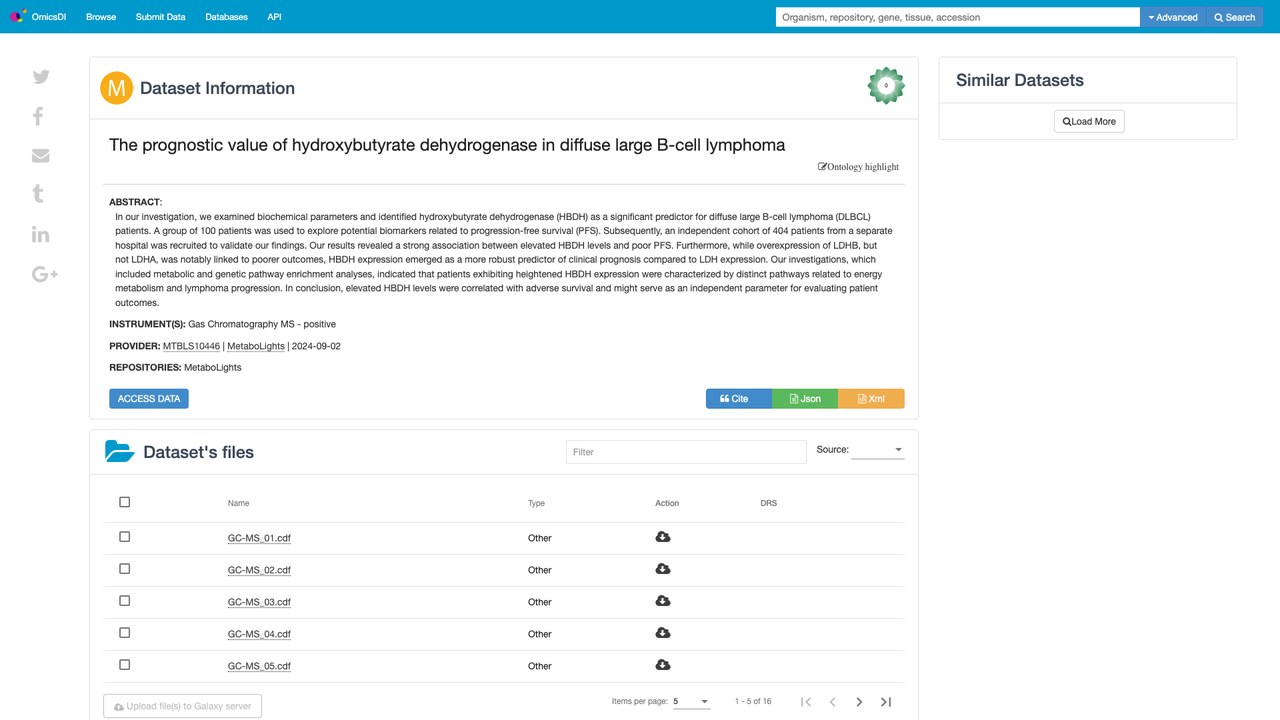Image resolution: width=1280 pixels, height=720 pixels.
Task: Click the Cite button
Action: pos(739,398)
